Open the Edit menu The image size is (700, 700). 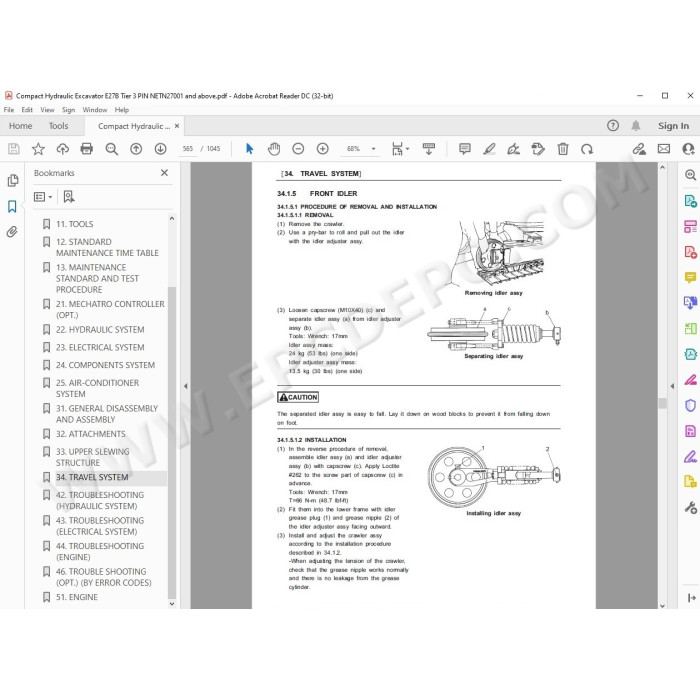27,110
